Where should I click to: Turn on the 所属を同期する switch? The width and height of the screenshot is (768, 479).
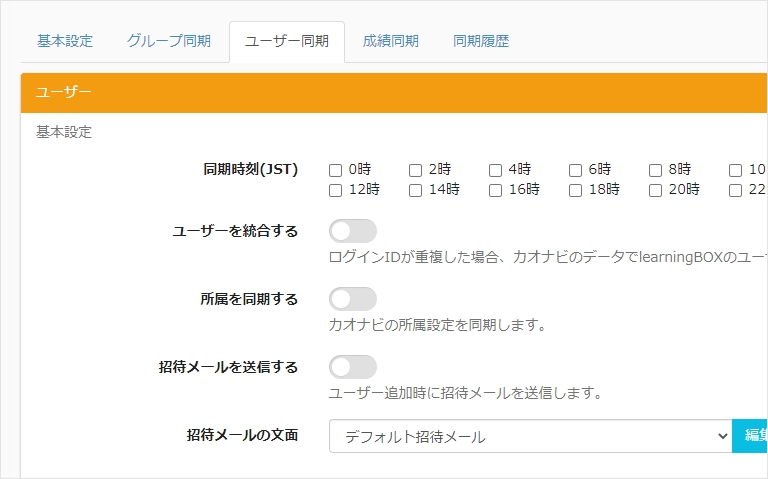353,299
